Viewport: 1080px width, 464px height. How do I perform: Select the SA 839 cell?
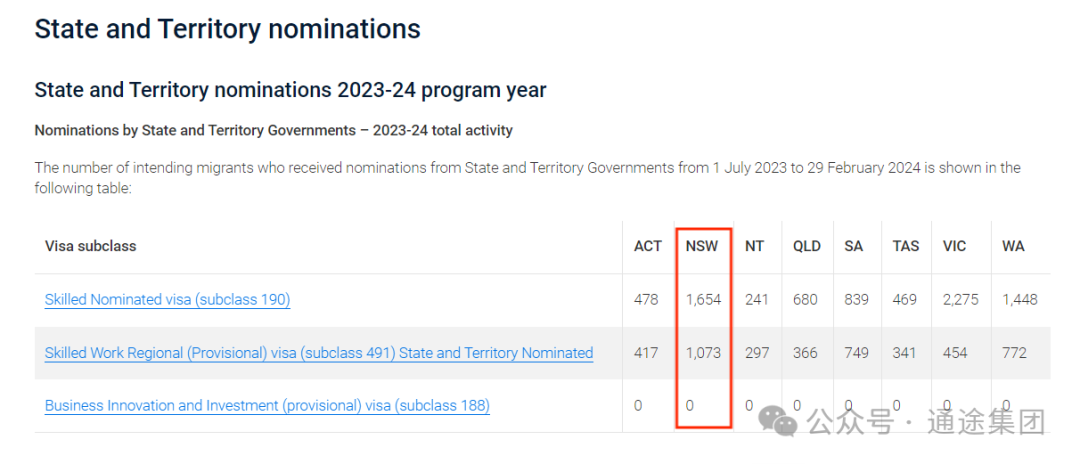pos(856,300)
